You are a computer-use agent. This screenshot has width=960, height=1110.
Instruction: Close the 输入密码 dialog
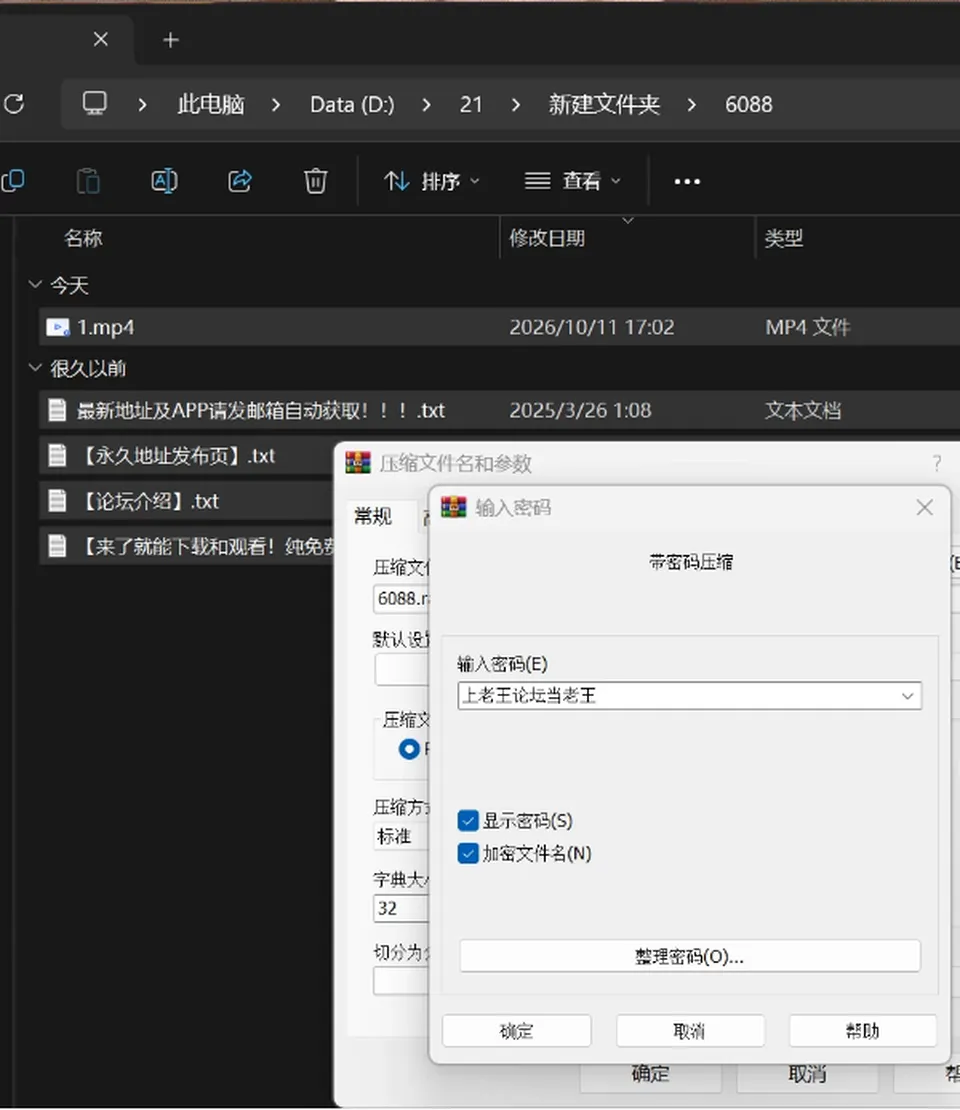pos(925,508)
